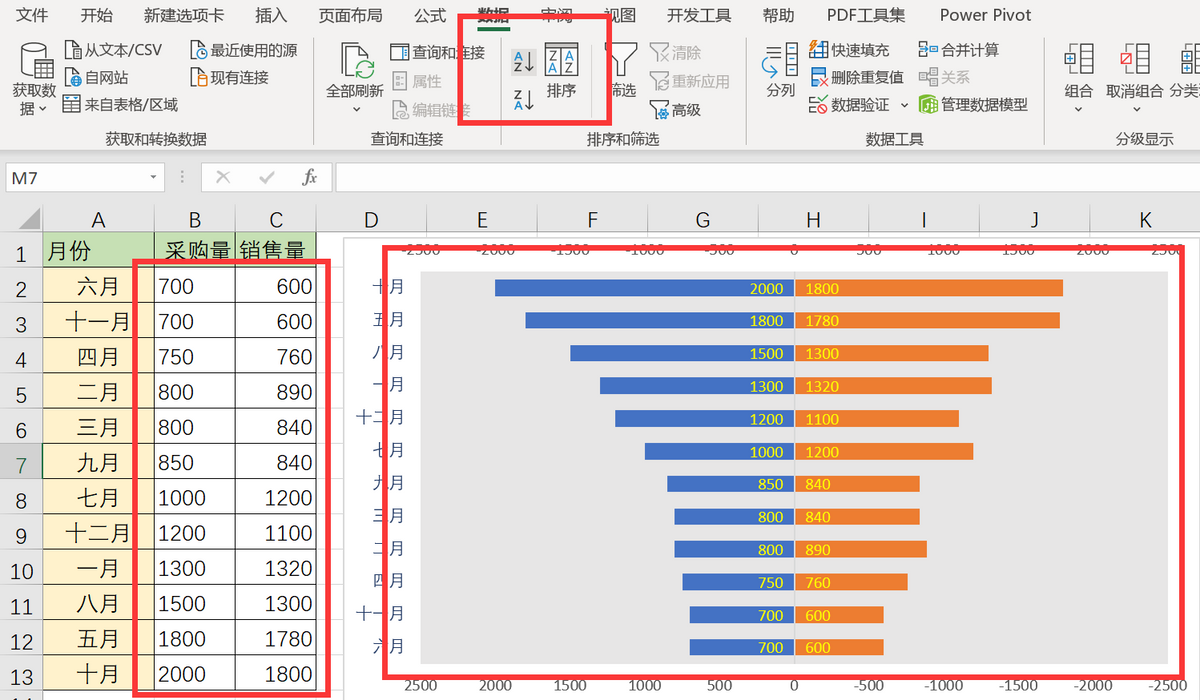Click the Refresh All (全部刷新) icon
Viewport: 1200px width, 700px height.
coord(356,60)
